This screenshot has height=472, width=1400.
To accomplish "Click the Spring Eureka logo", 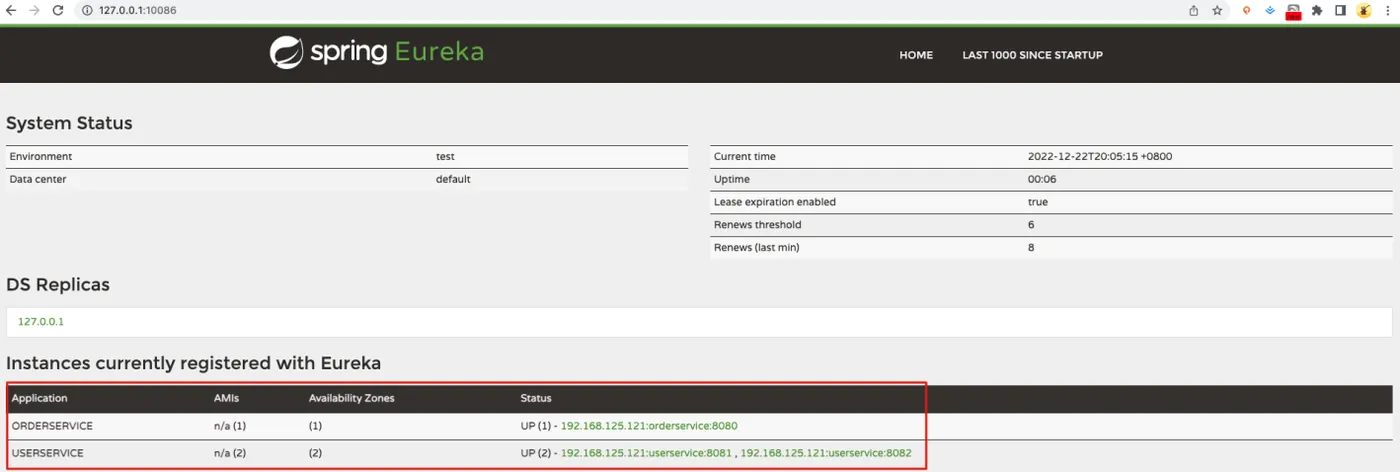I will 377,52.
